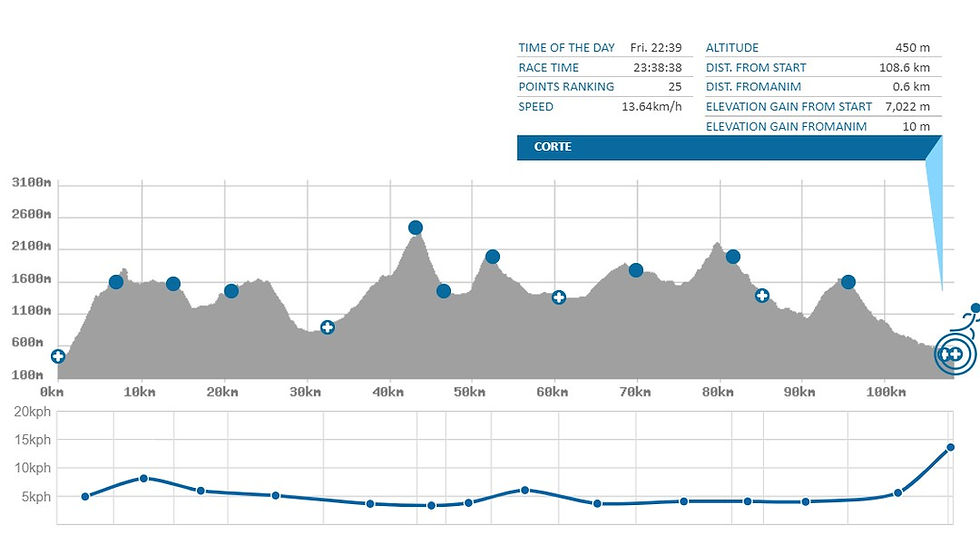Click the second speed point near 8kph
This screenshot has height=535, width=980.
144,478
